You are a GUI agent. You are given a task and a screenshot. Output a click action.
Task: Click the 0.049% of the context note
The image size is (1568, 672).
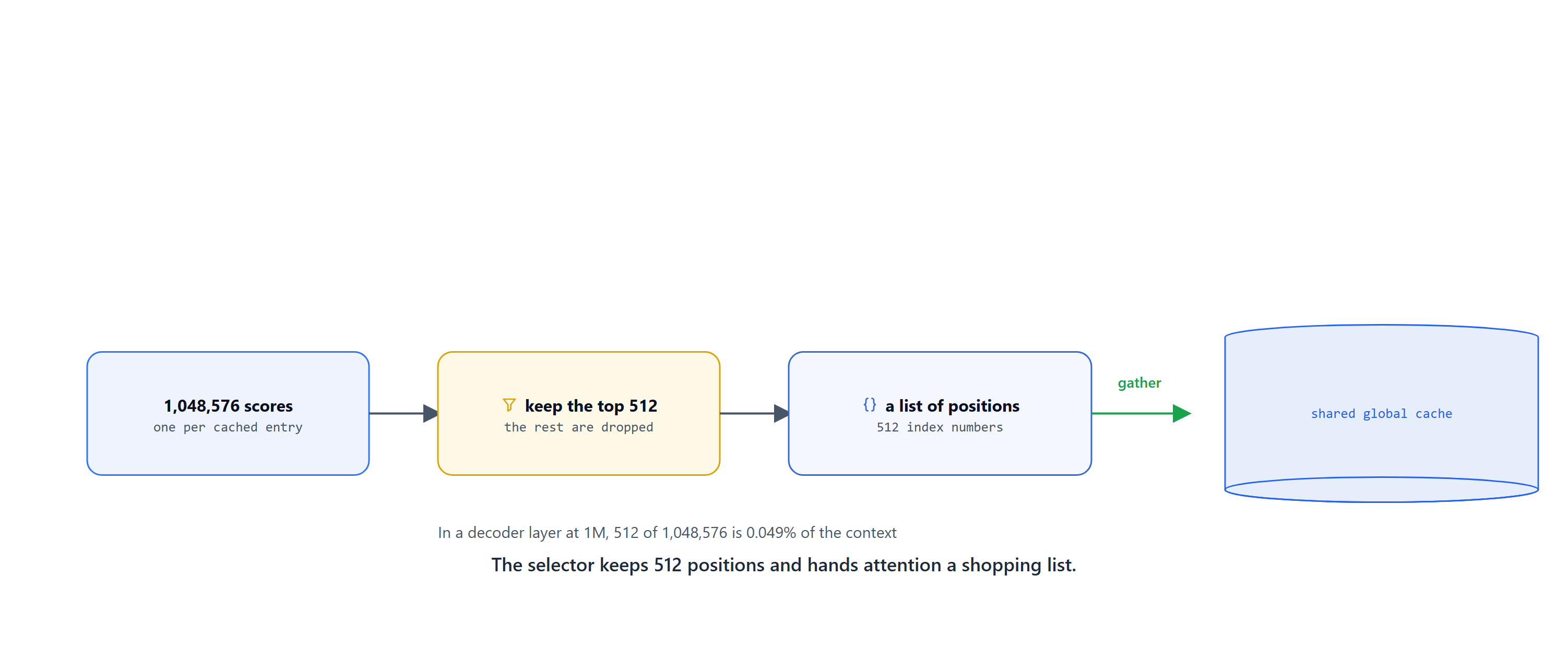(x=667, y=533)
